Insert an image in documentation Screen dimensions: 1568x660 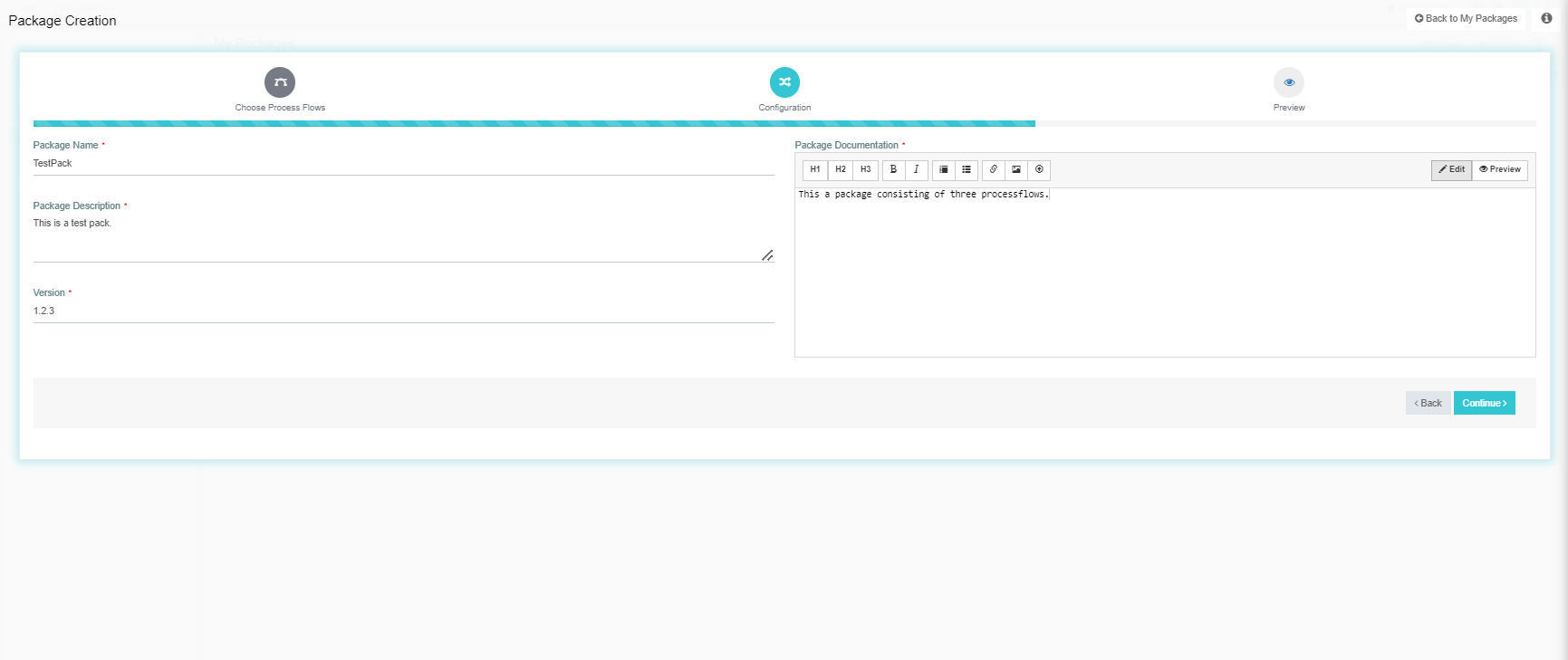[x=1016, y=170]
